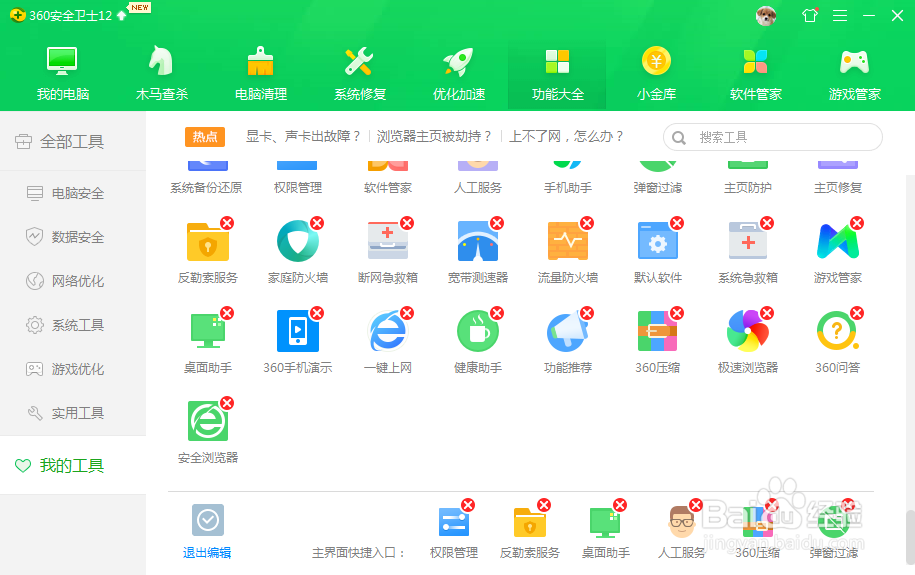Open the 家庭防火墙 tool icon
915x575 pixels.
tap(298, 241)
